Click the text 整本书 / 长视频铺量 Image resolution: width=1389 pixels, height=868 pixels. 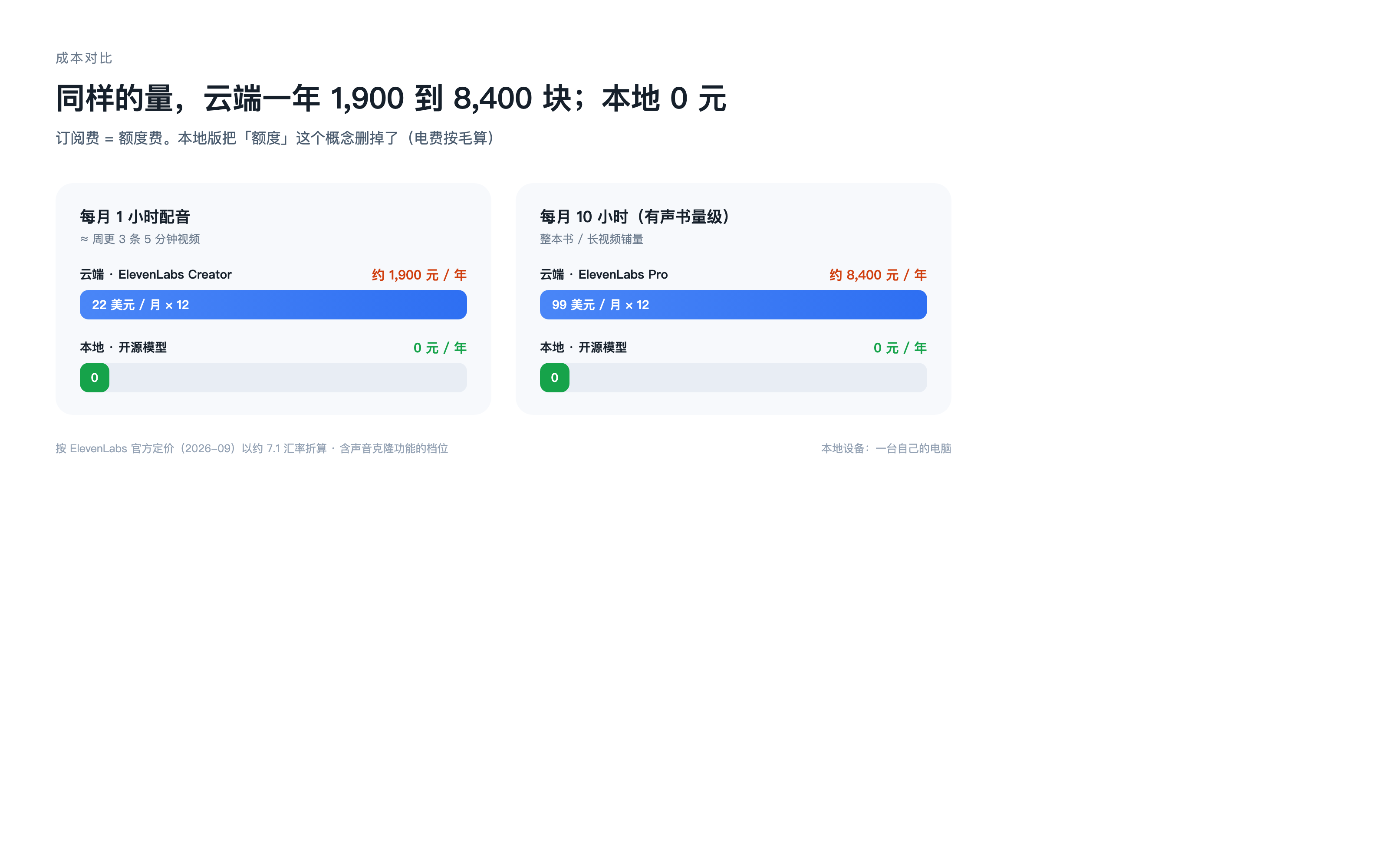tap(592, 239)
